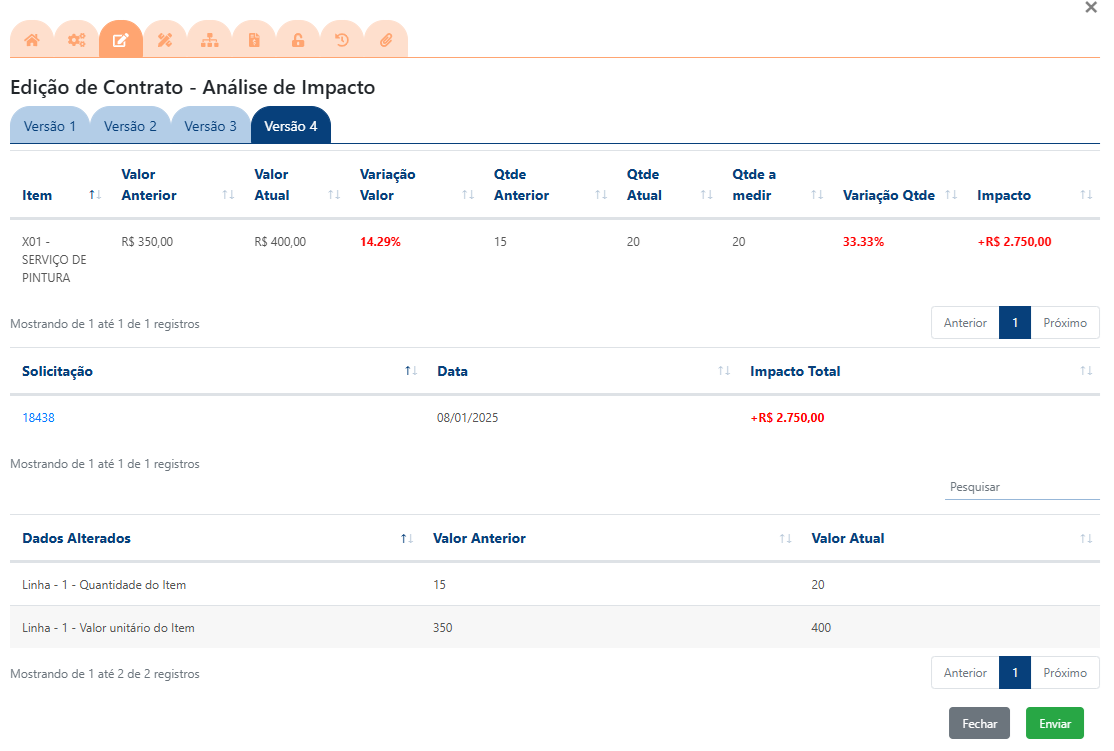Open the gears settings icon tab

point(76,40)
